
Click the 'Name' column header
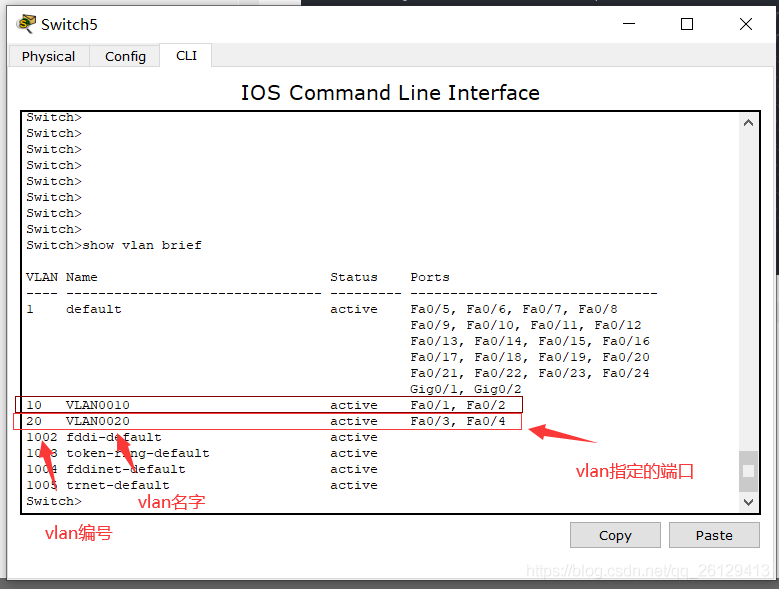pyautogui.click(x=82, y=277)
